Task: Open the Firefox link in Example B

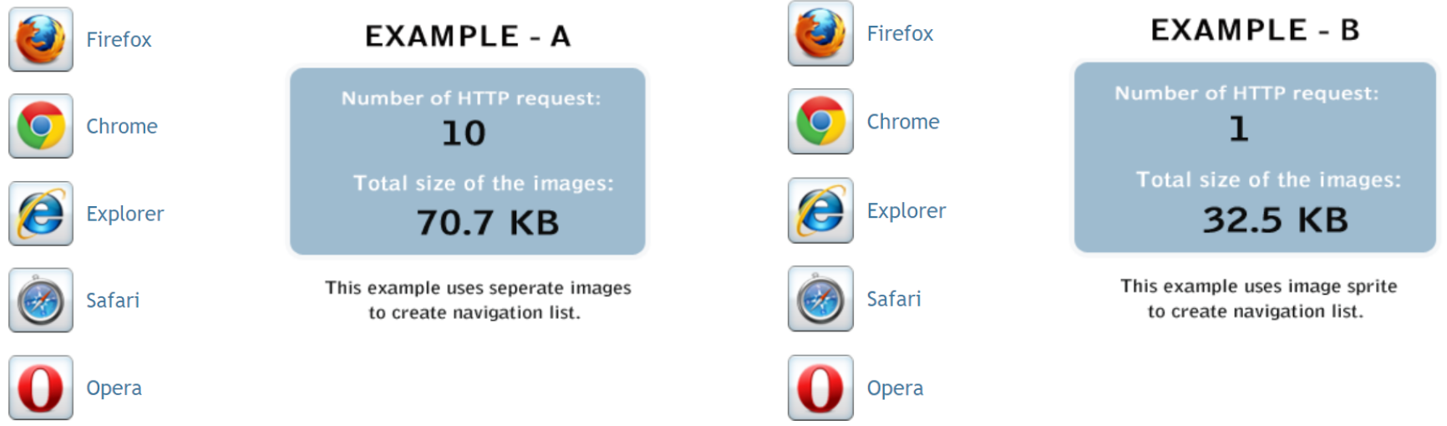Action: click(x=900, y=34)
